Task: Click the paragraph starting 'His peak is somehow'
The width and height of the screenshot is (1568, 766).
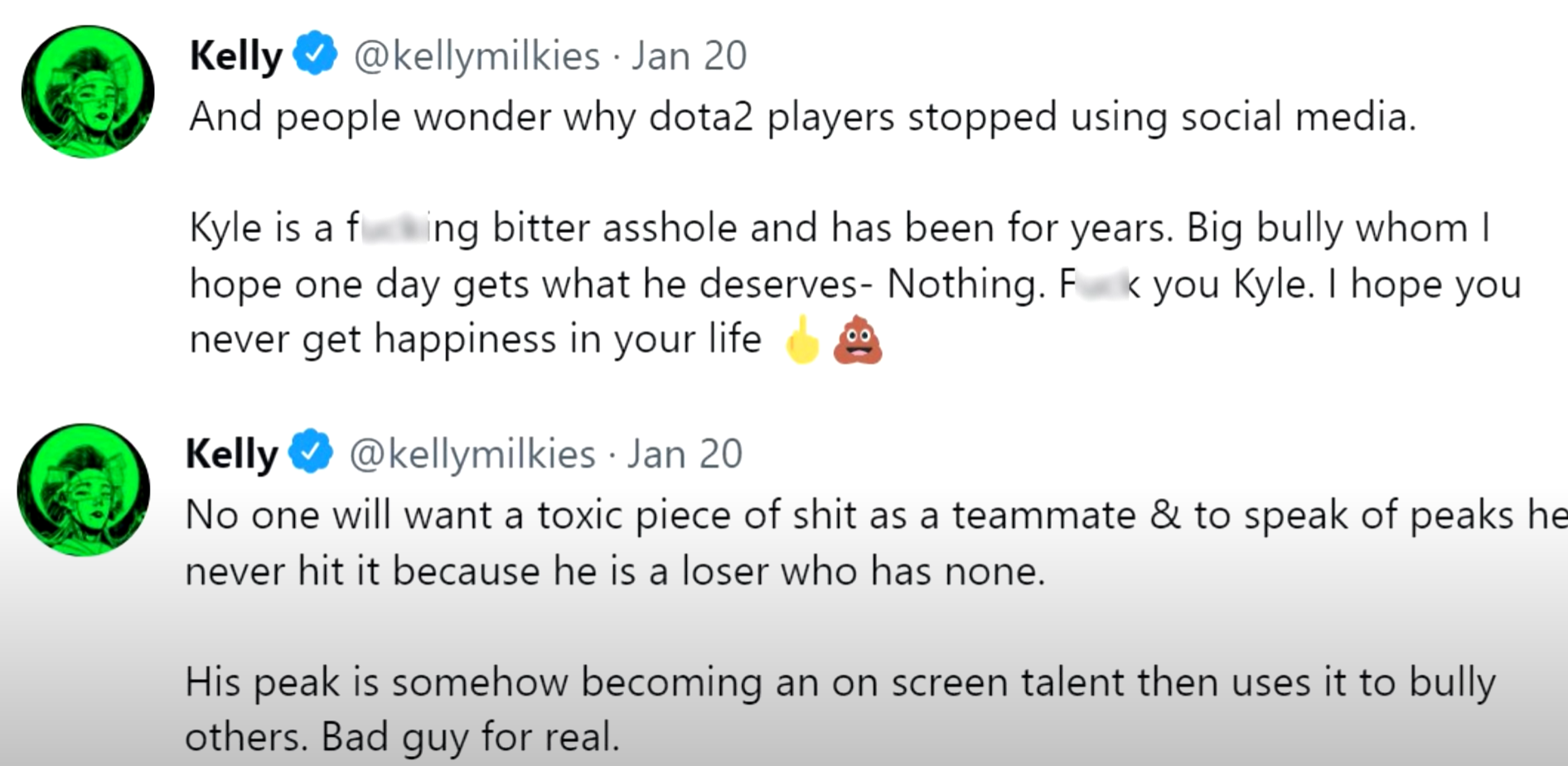Action: pos(840,683)
